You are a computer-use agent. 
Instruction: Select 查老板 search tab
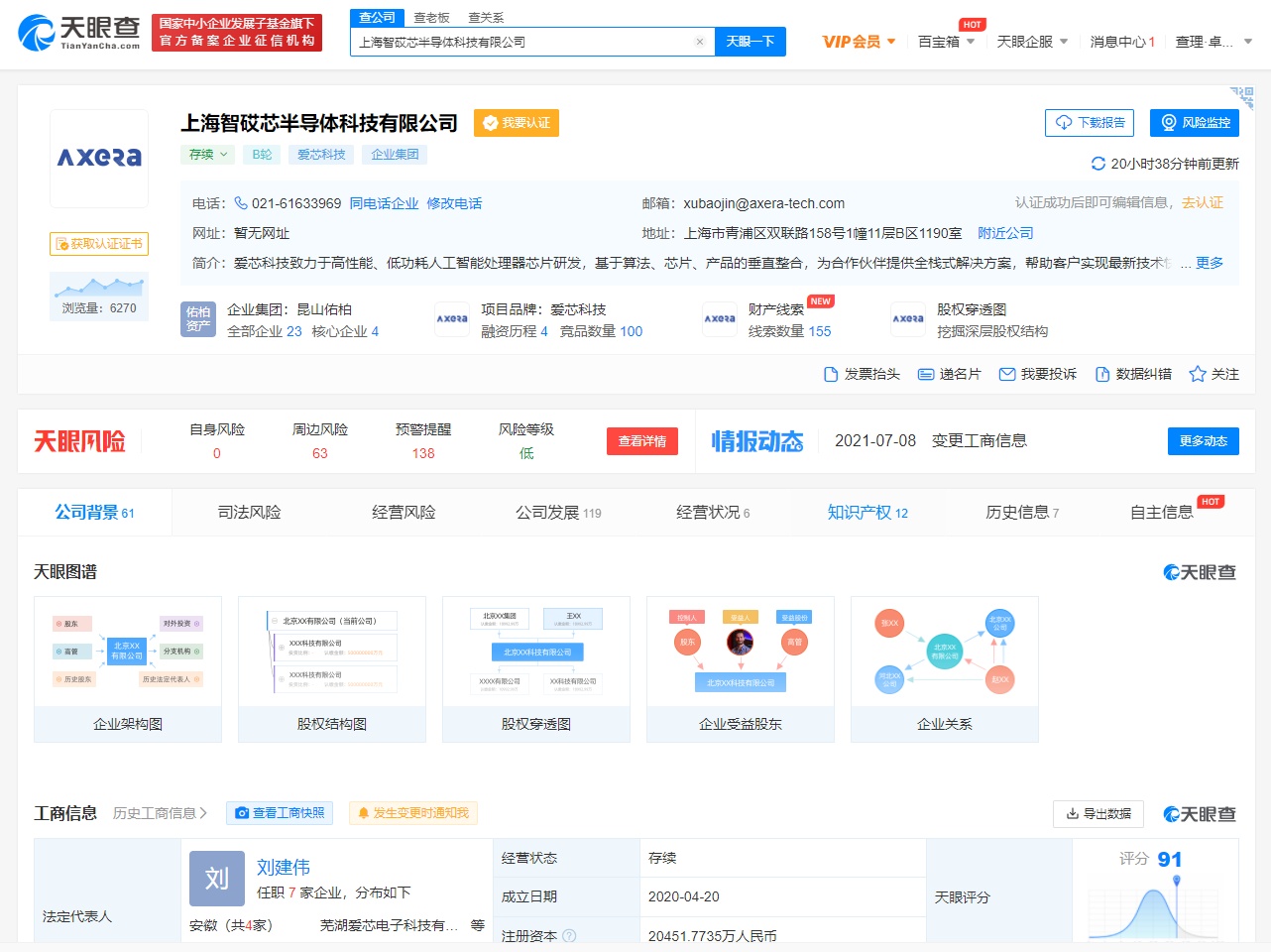[x=431, y=18]
